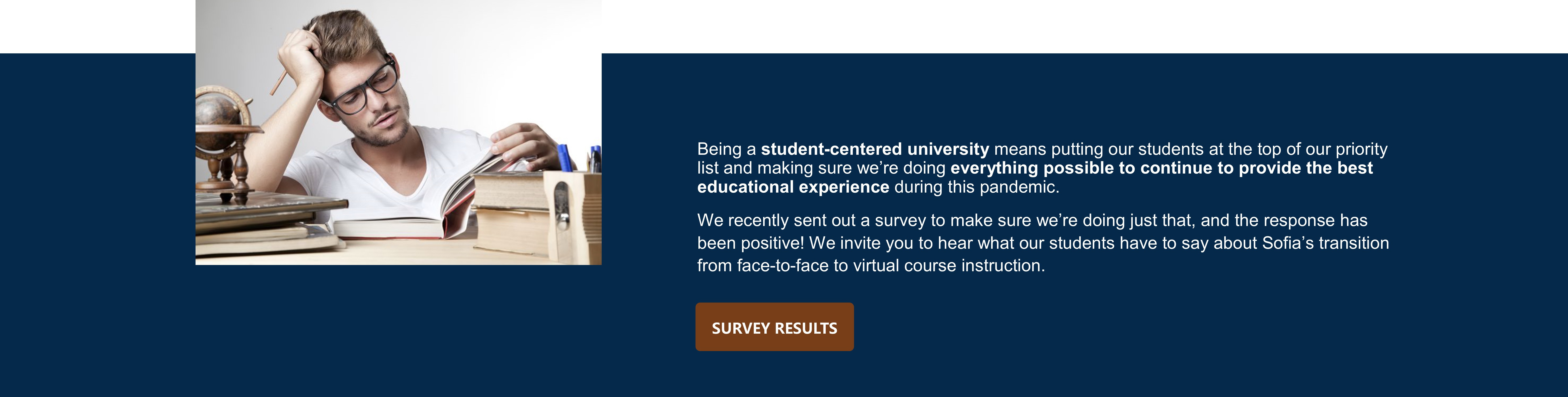Click the words 'during this pandemic'
The width and height of the screenshot is (1568, 397).
(x=974, y=187)
